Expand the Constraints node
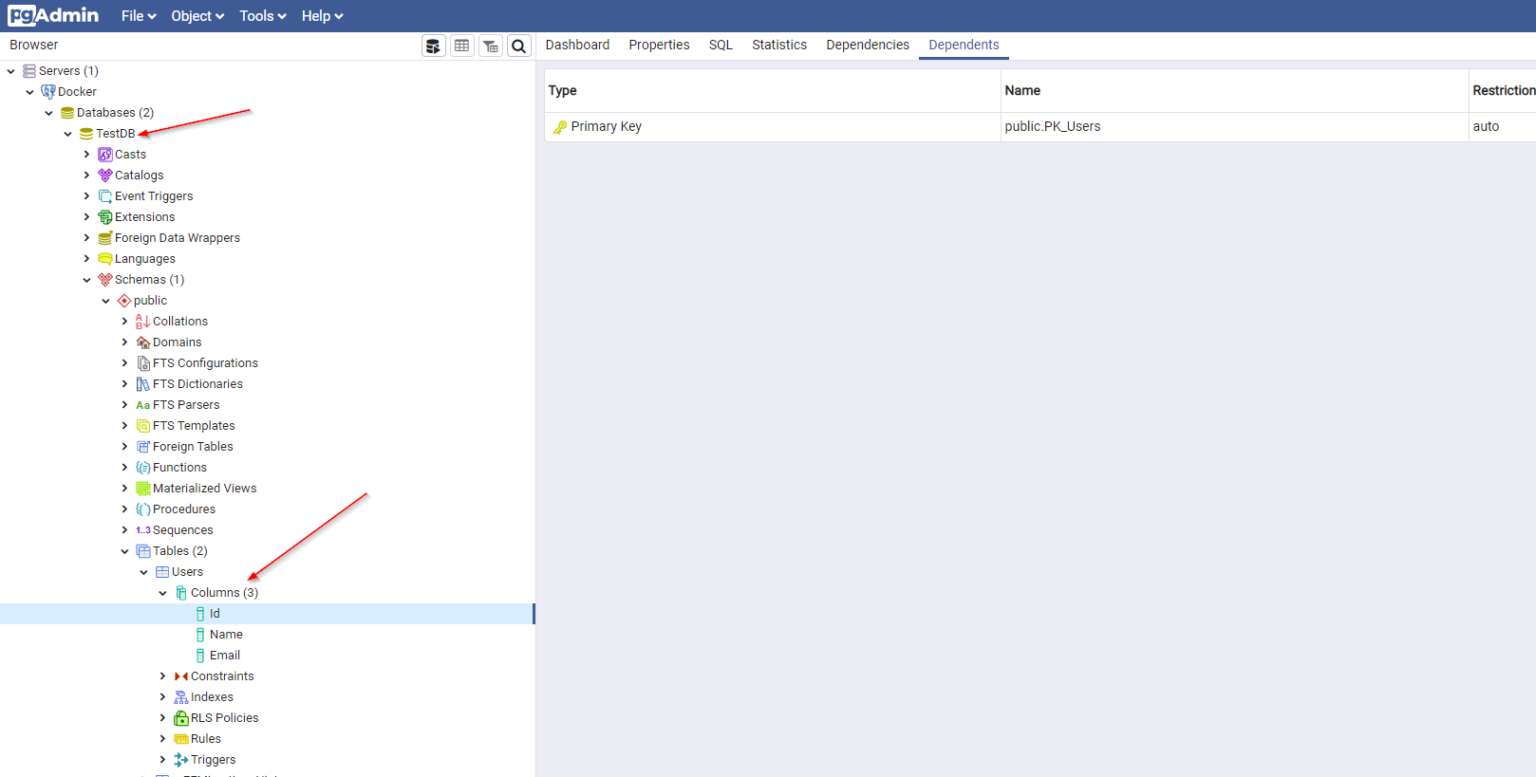 coord(163,677)
